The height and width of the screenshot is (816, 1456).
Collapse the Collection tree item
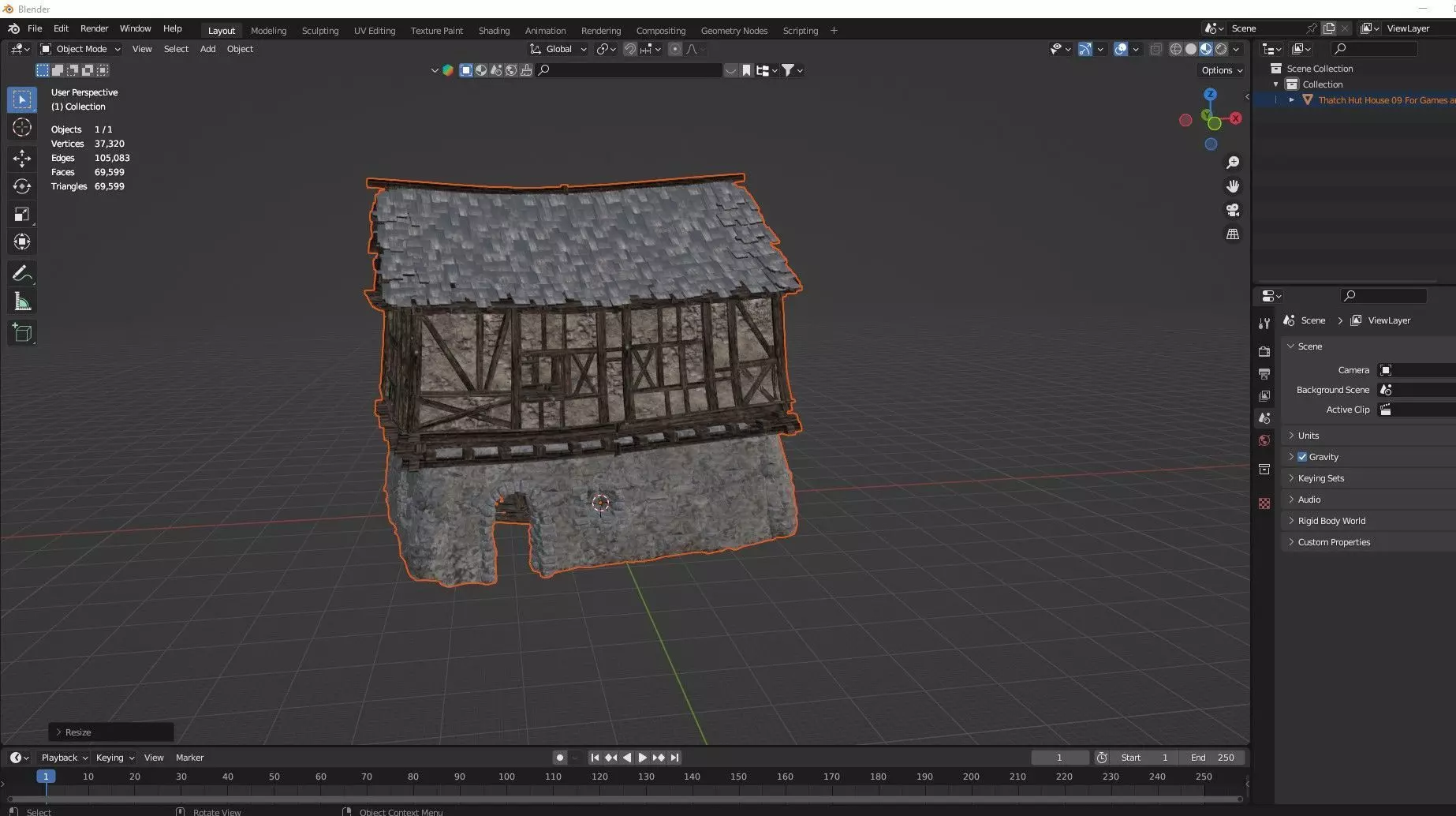tap(1275, 84)
